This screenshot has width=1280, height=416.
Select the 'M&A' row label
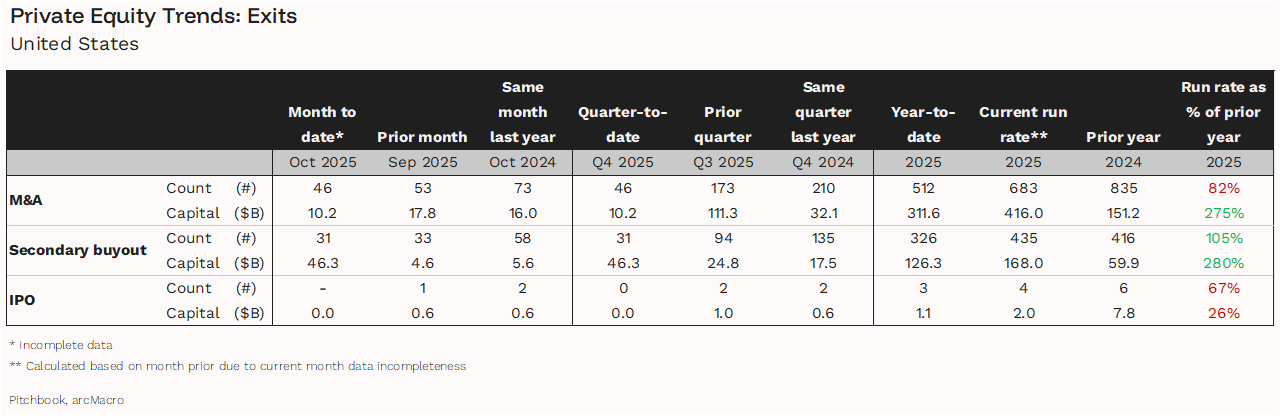26,200
